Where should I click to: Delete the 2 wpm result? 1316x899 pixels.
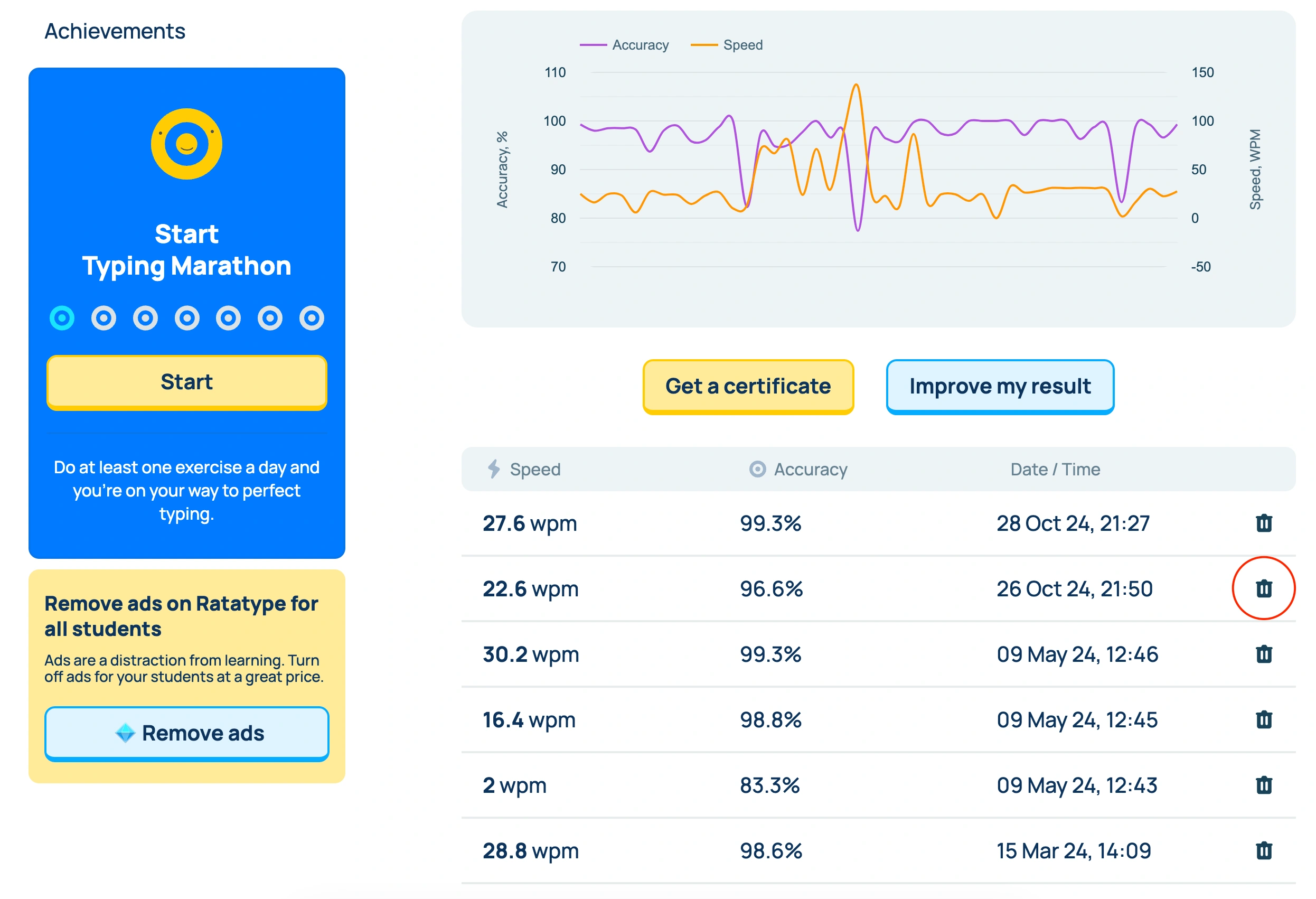[1263, 785]
